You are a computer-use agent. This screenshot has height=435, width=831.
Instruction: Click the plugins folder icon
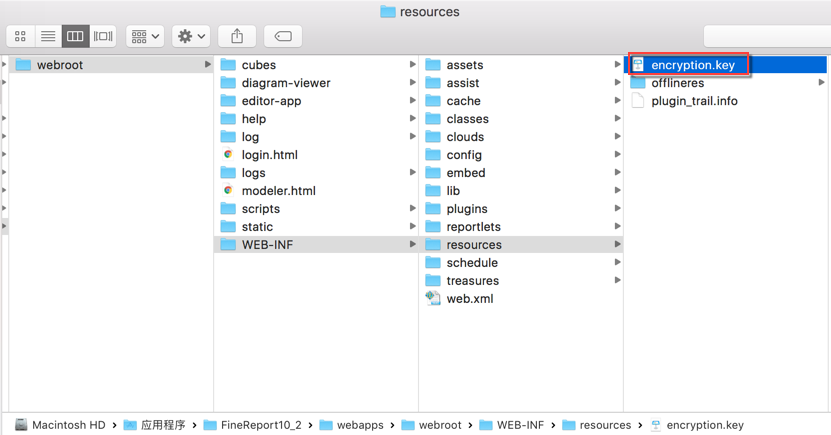tap(433, 209)
